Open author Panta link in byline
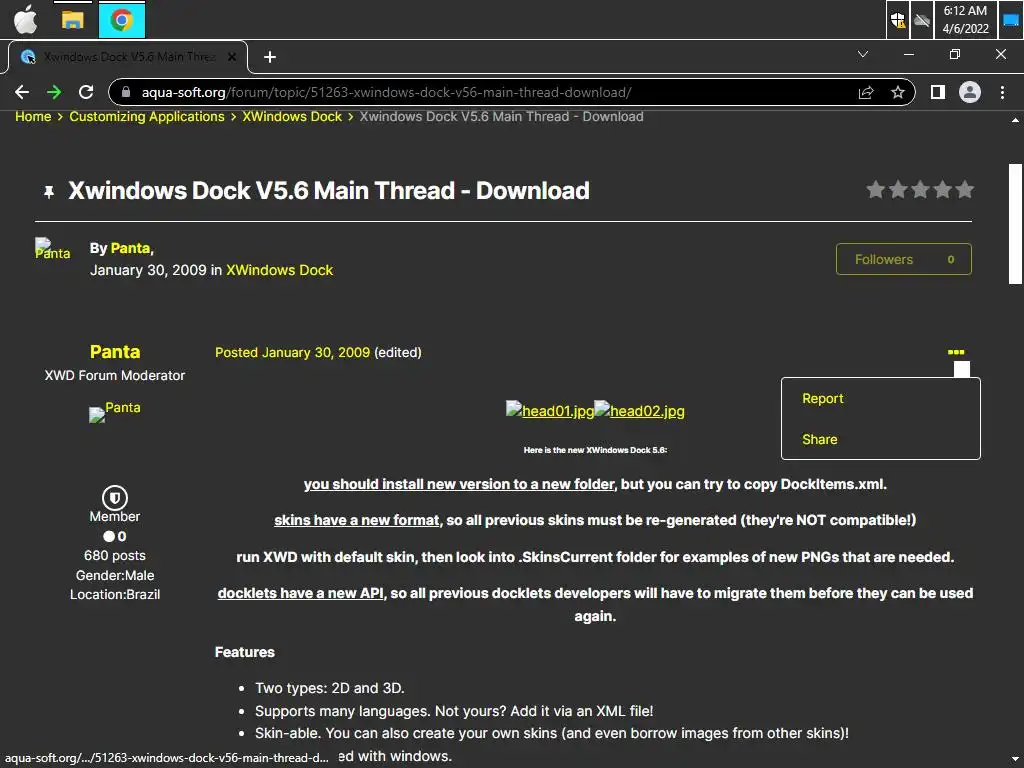This screenshot has width=1024, height=768. coord(131,248)
